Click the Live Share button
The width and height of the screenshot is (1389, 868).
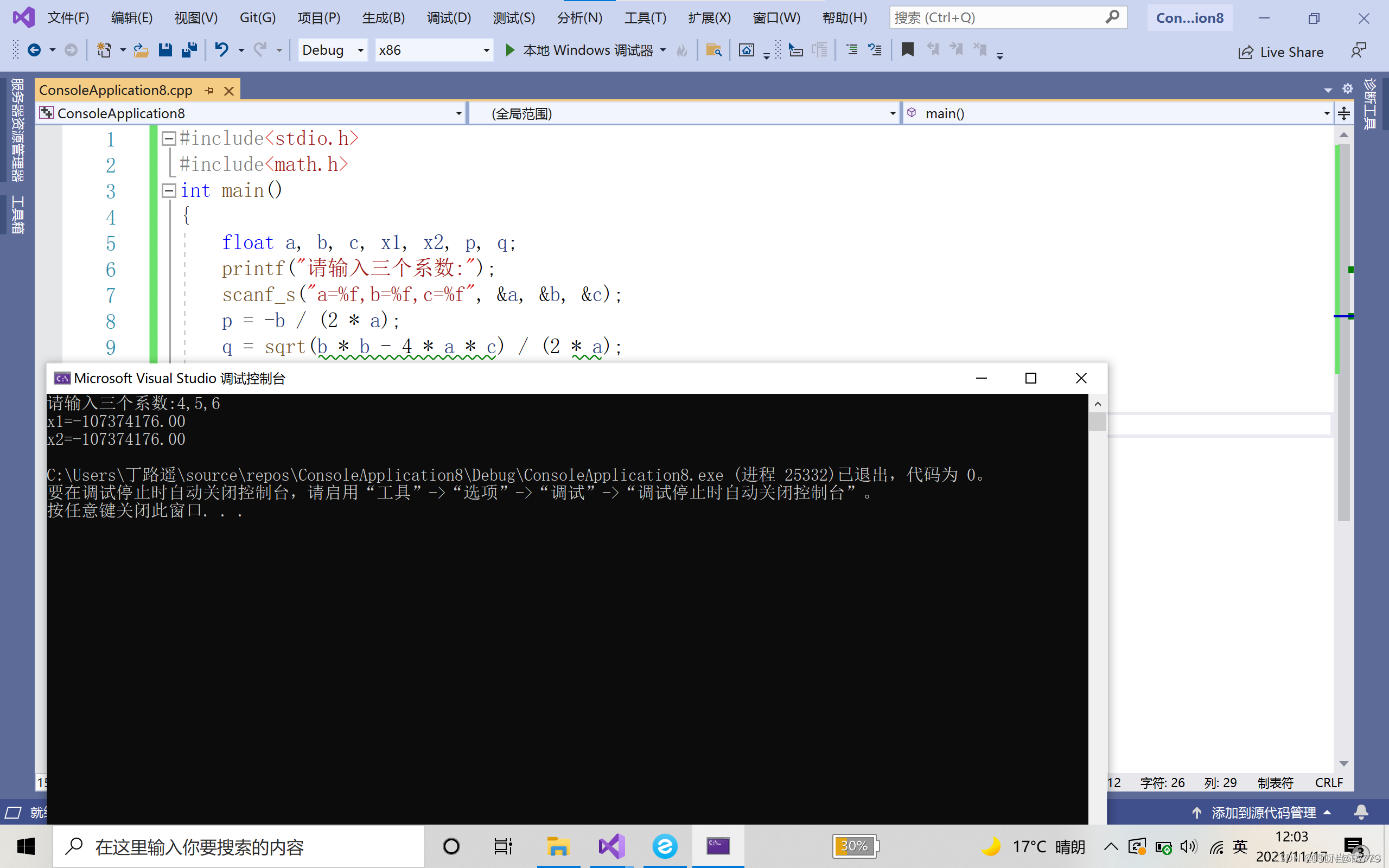[x=1280, y=52]
